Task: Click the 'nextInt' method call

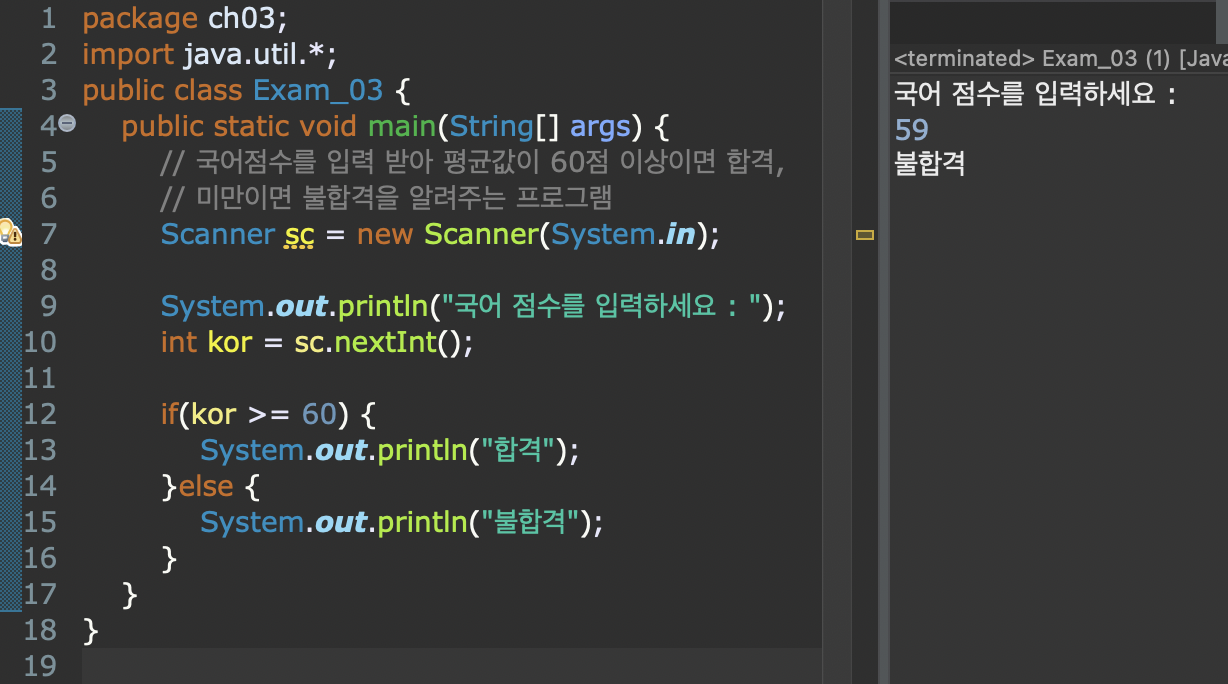Action: point(387,342)
